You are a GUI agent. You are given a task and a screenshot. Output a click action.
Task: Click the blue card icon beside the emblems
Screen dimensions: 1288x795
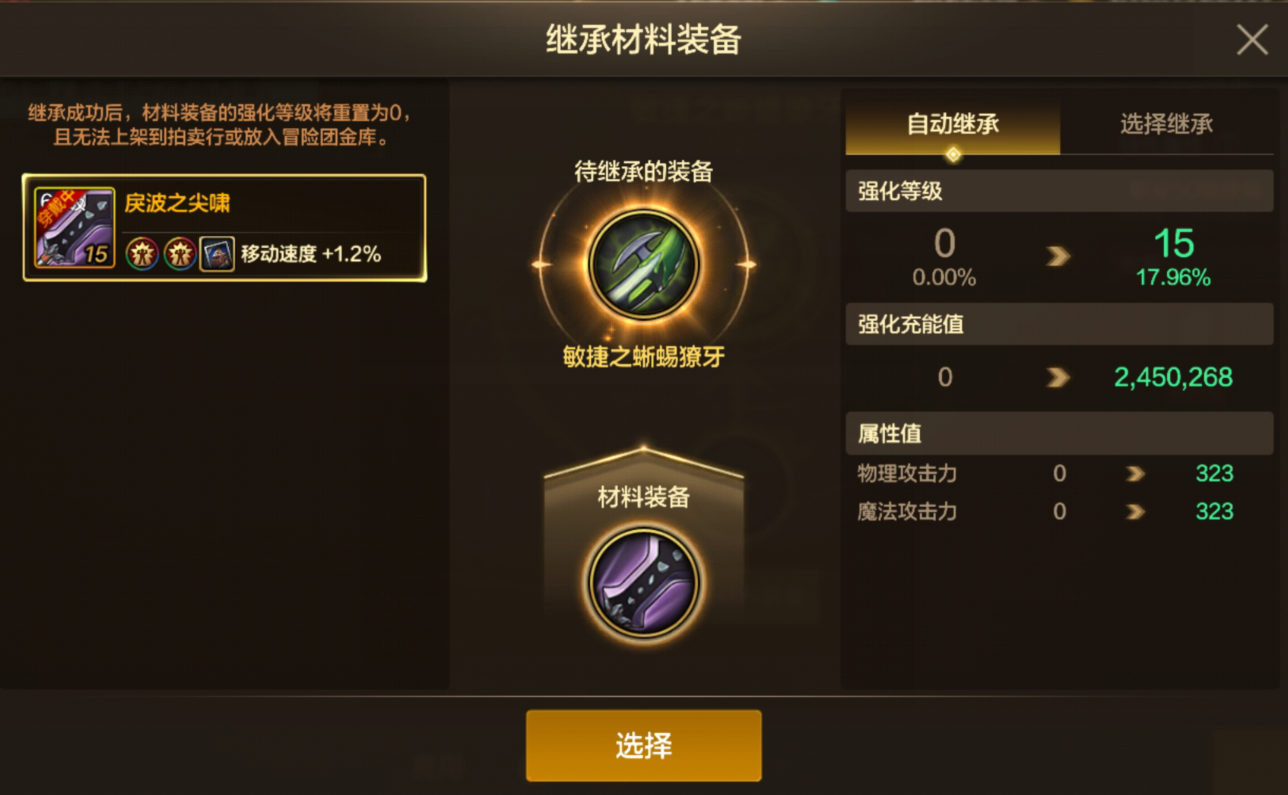pyautogui.click(x=217, y=254)
